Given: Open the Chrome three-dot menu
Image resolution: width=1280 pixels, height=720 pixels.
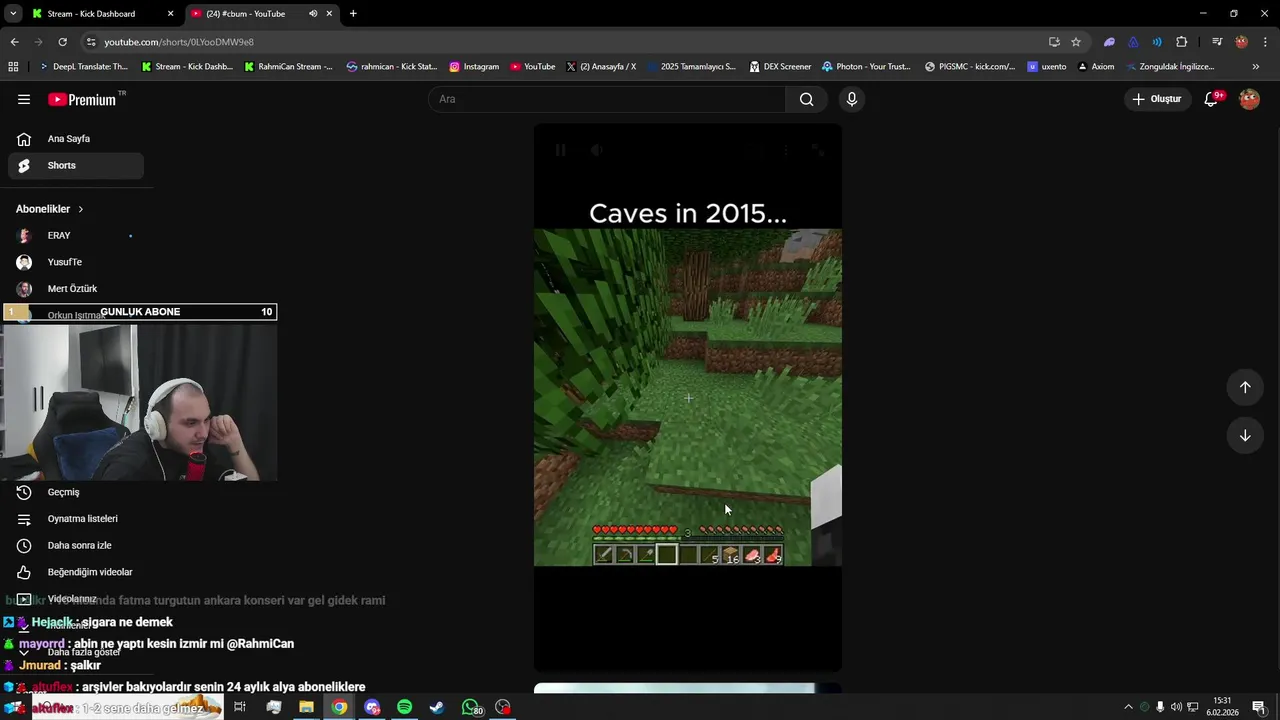Looking at the screenshot, I should (1266, 42).
